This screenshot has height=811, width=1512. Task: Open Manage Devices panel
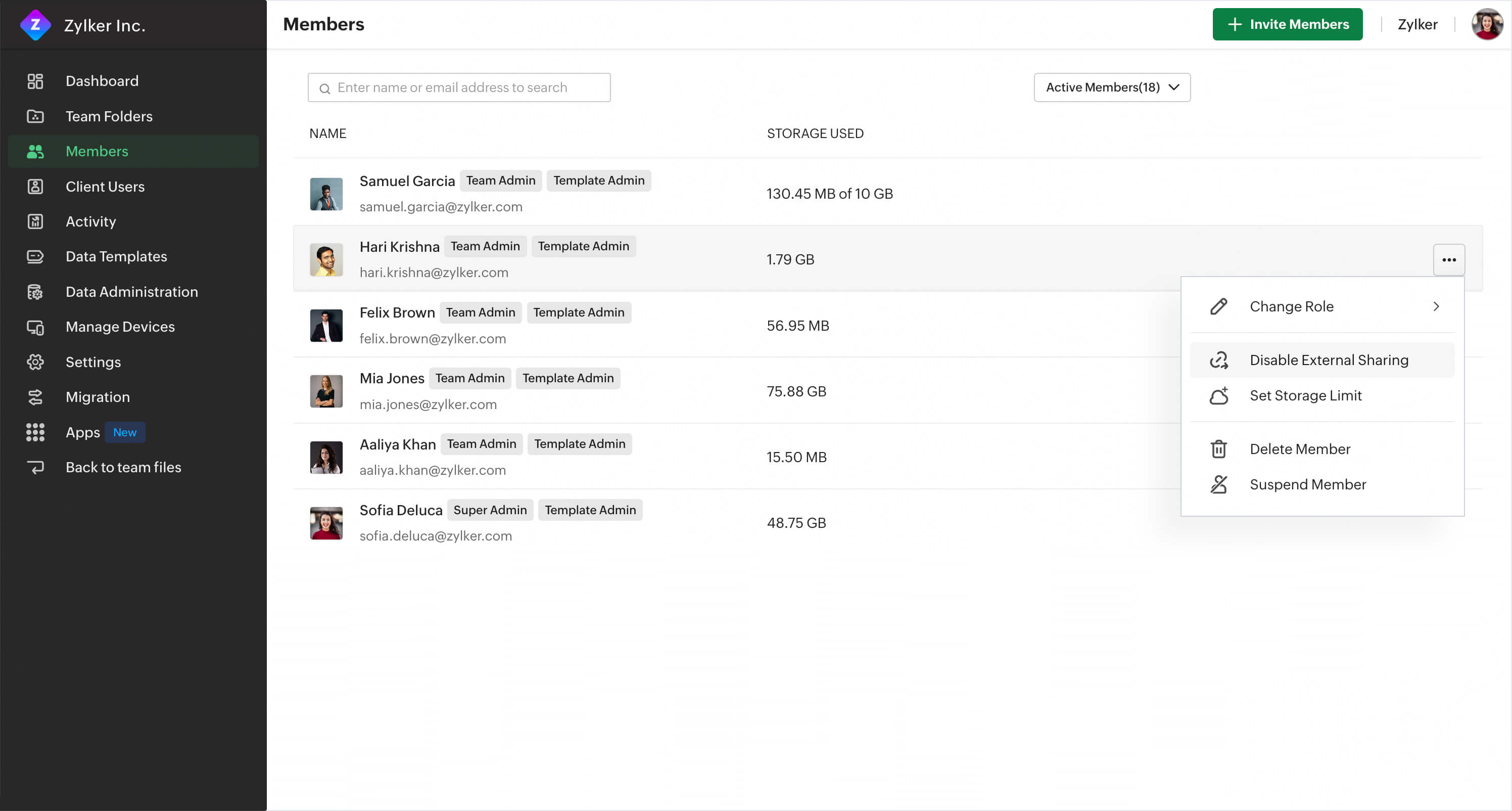pos(120,326)
